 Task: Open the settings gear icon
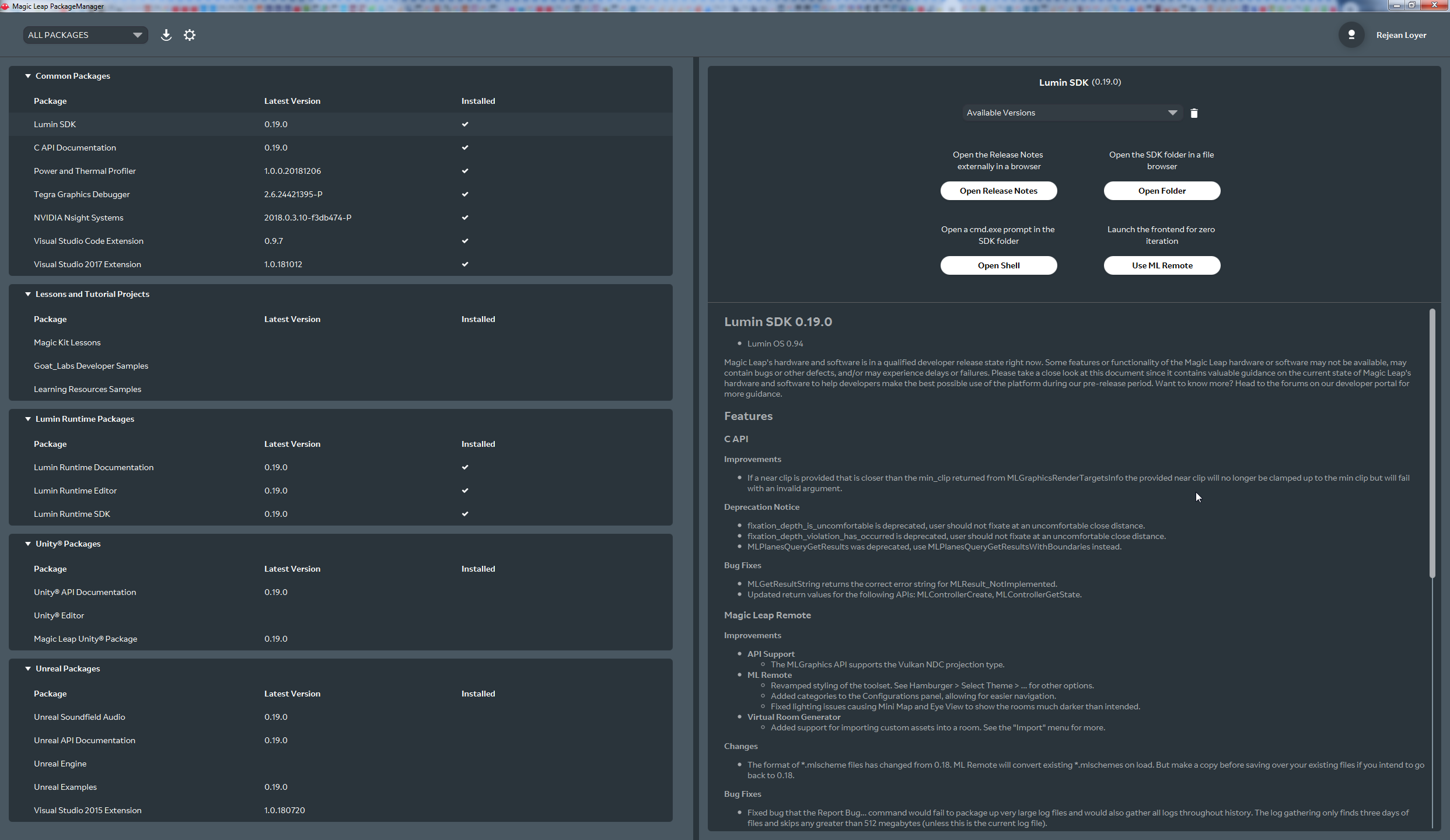coord(190,35)
